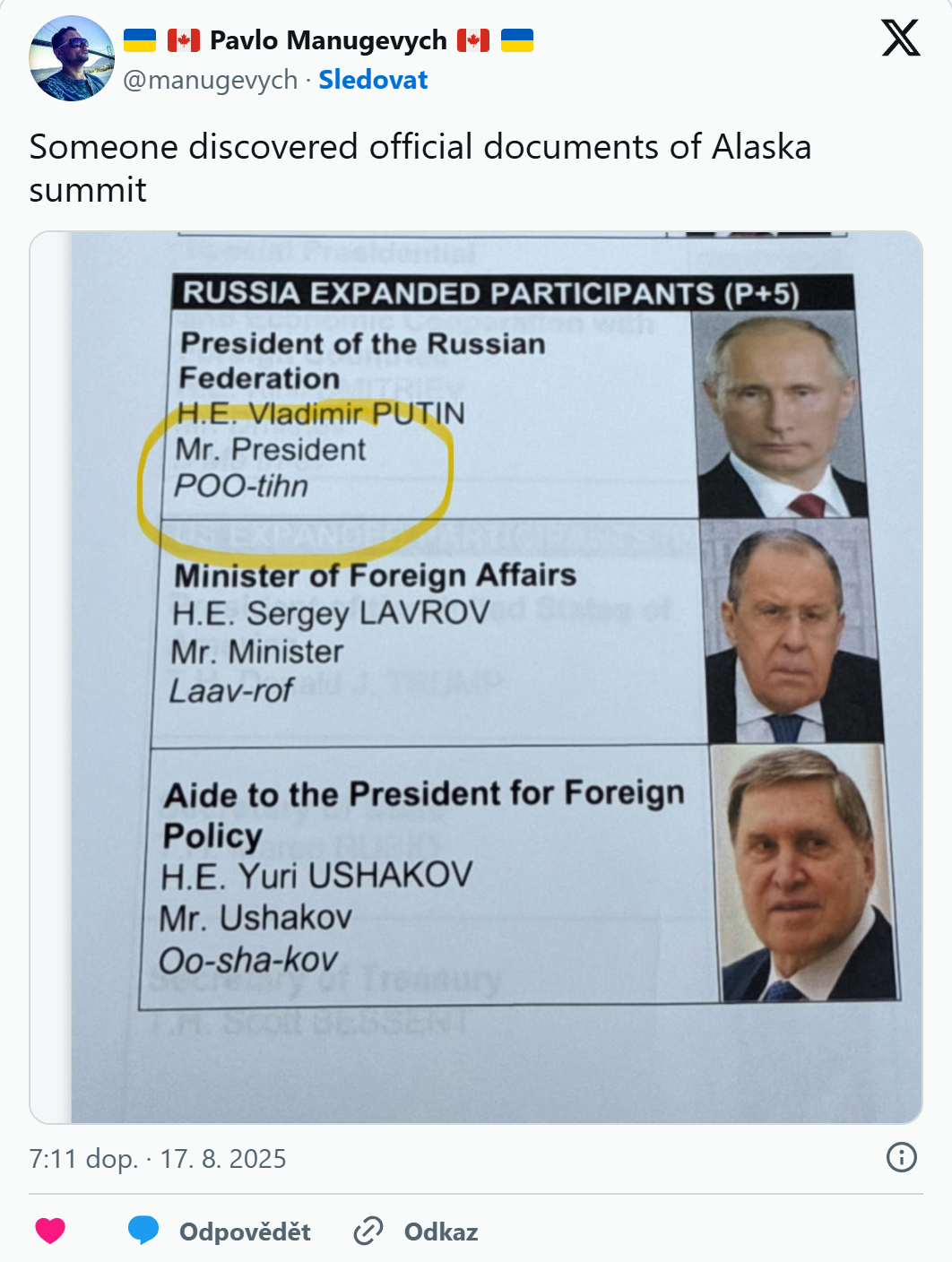
Task: Click the X logo
Action: coord(900,39)
